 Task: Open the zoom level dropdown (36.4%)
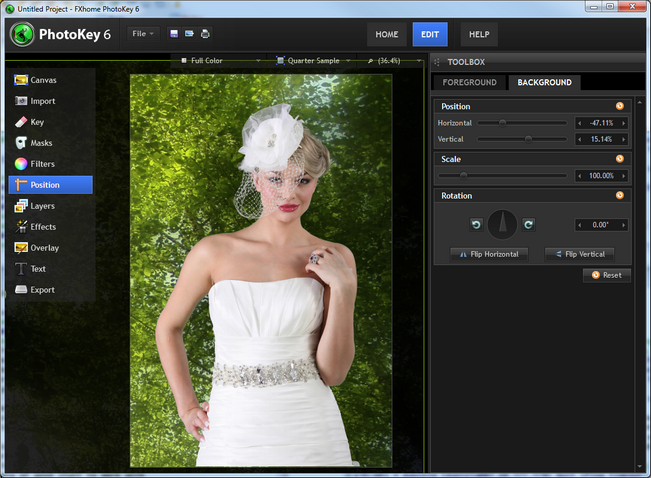(x=394, y=61)
